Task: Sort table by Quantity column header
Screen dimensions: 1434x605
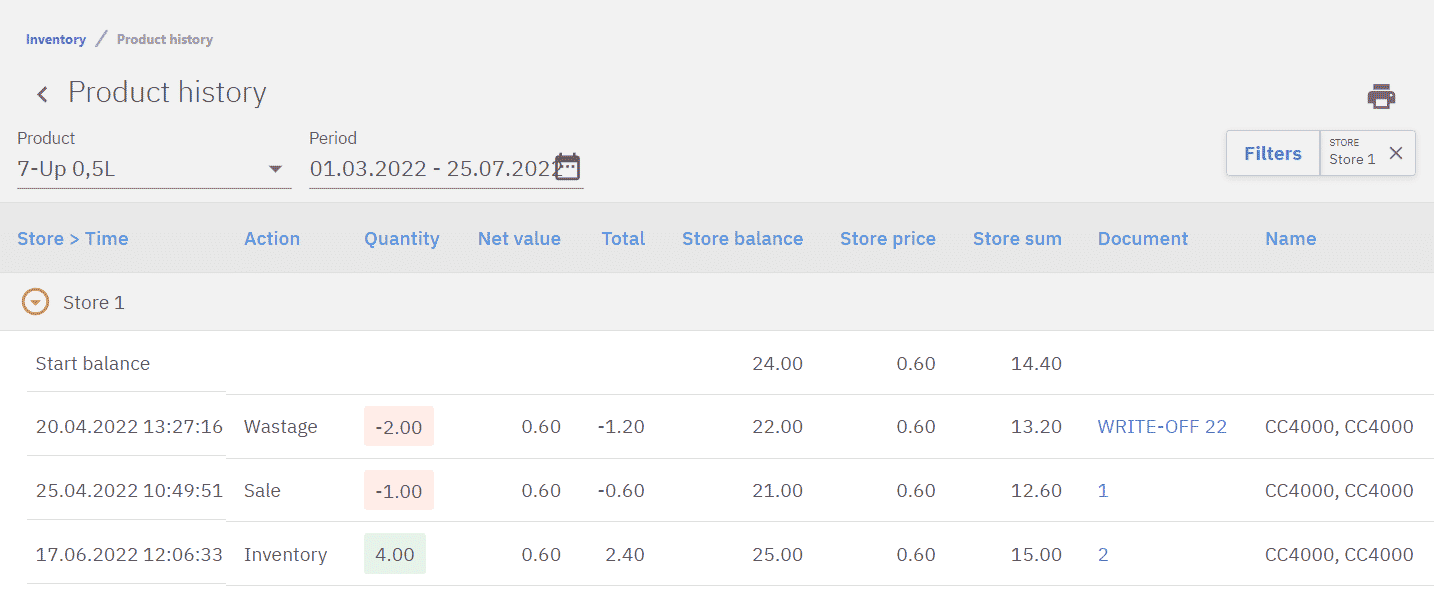Action: point(401,238)
